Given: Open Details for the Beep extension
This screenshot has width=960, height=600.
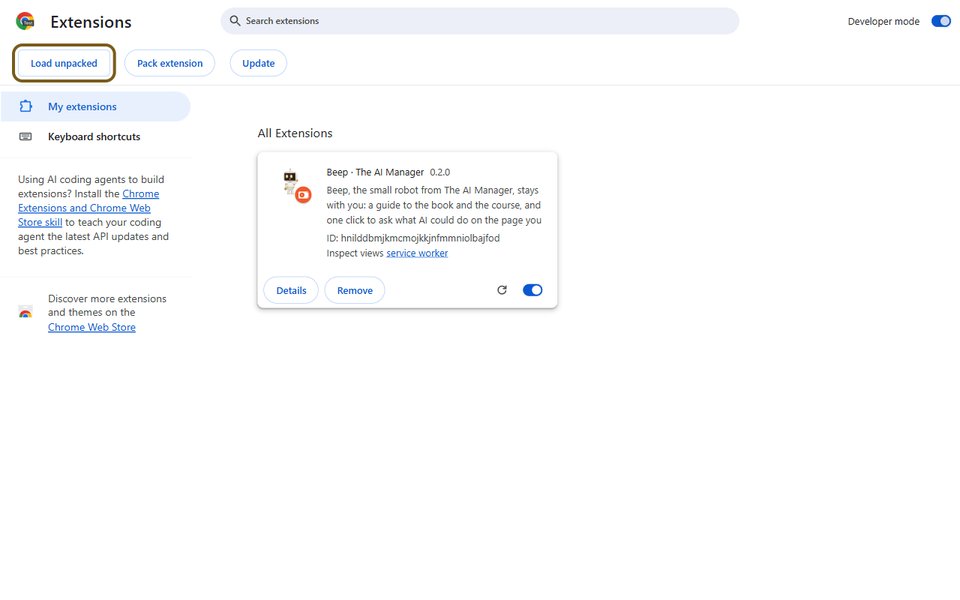Looking at the screenshot, I should [291, 290].
